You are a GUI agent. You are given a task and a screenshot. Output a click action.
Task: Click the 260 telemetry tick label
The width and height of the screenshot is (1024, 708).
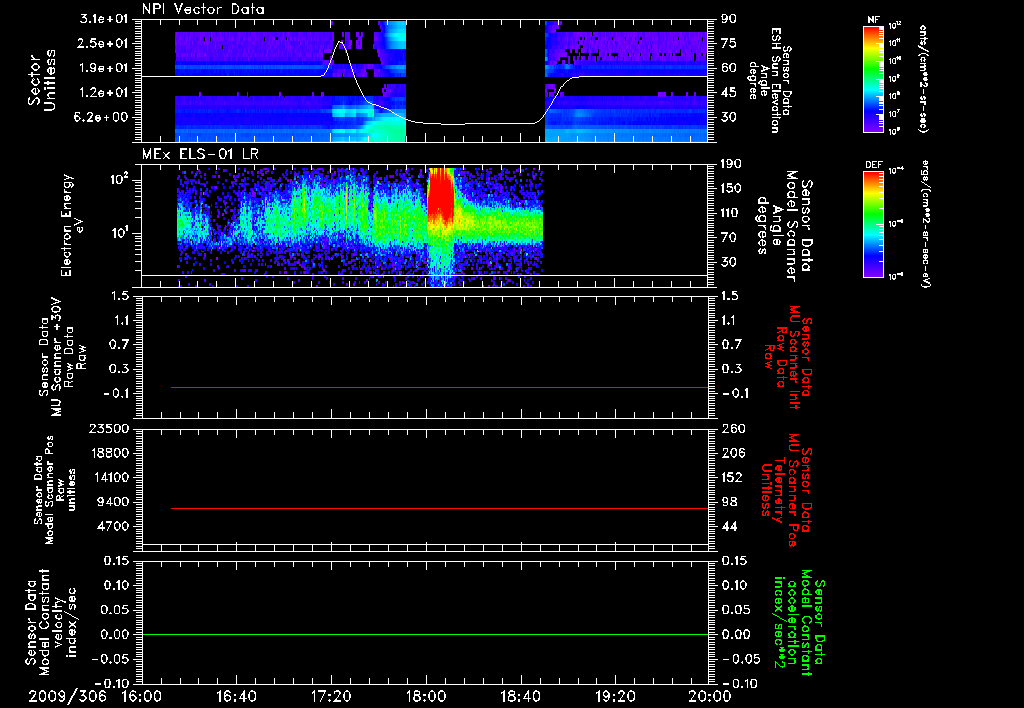732,429
